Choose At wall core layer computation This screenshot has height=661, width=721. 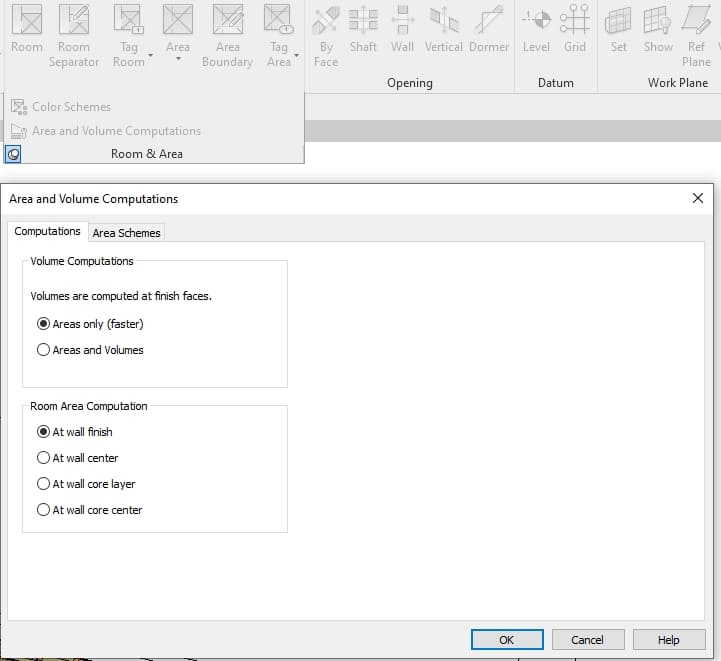pos(86,484)
